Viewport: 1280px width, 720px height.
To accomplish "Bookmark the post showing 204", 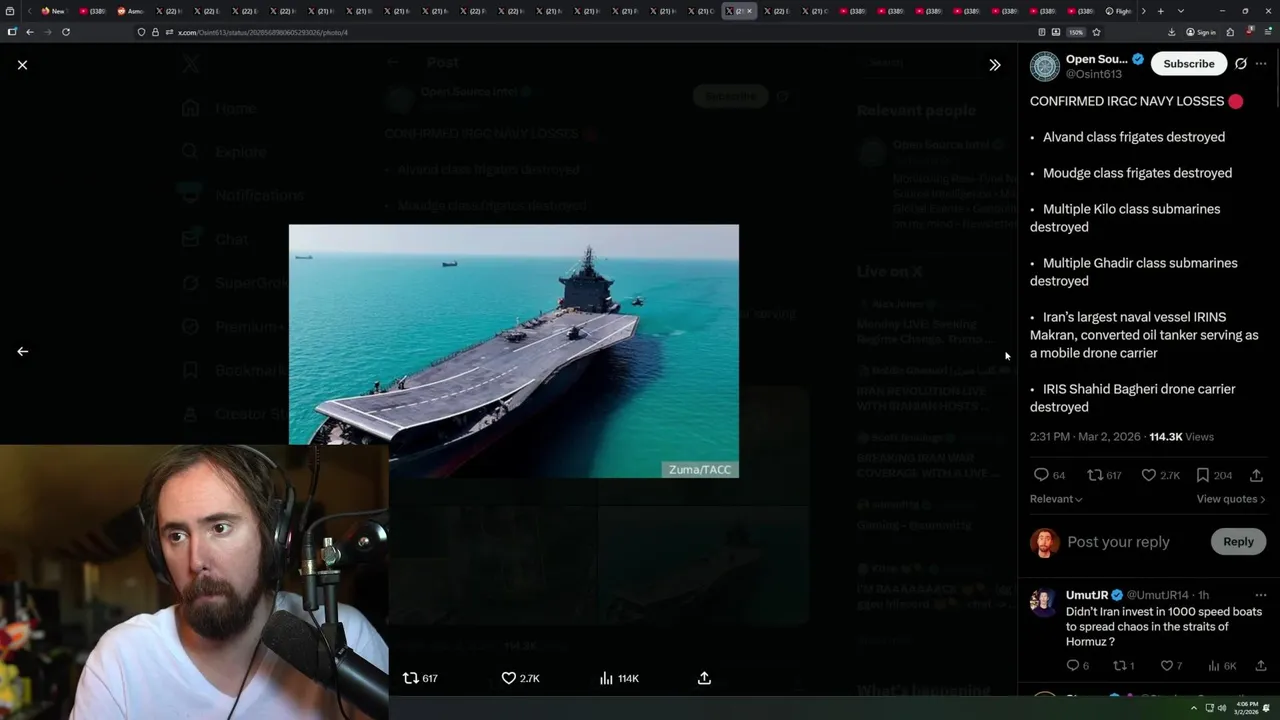I will (x=1214, y=475).
